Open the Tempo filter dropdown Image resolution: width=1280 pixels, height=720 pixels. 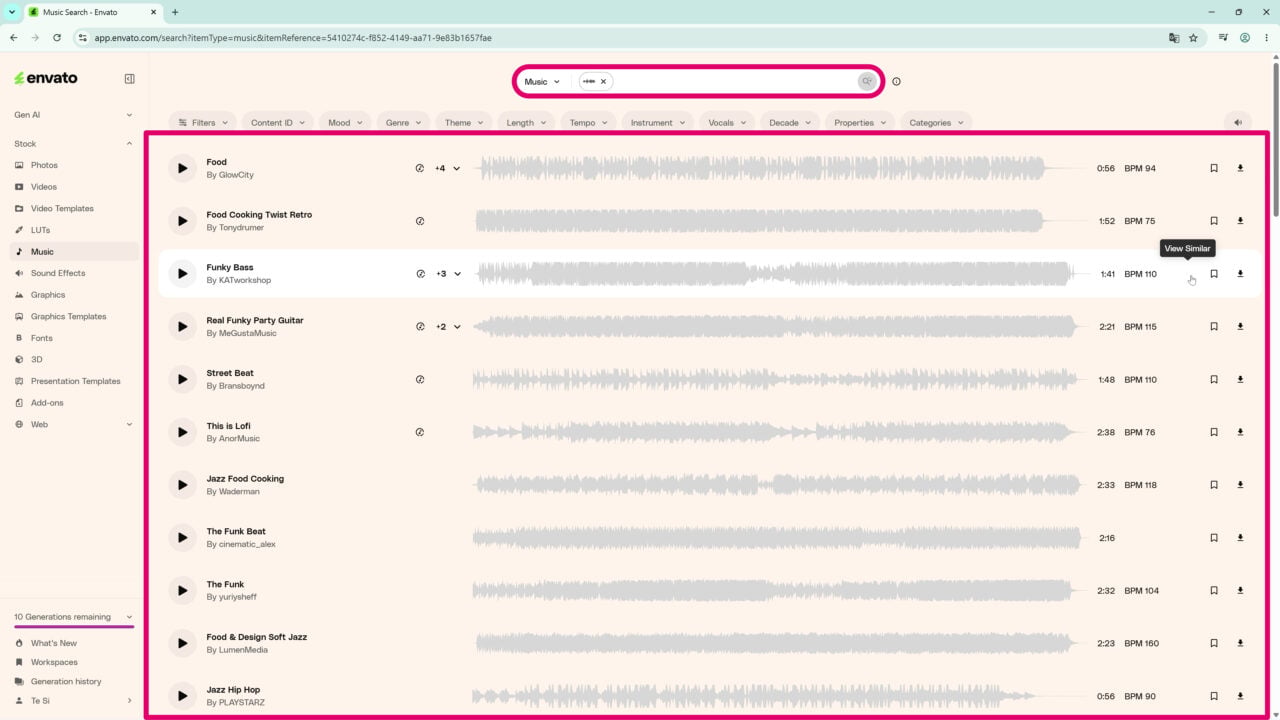click(589, 122)
